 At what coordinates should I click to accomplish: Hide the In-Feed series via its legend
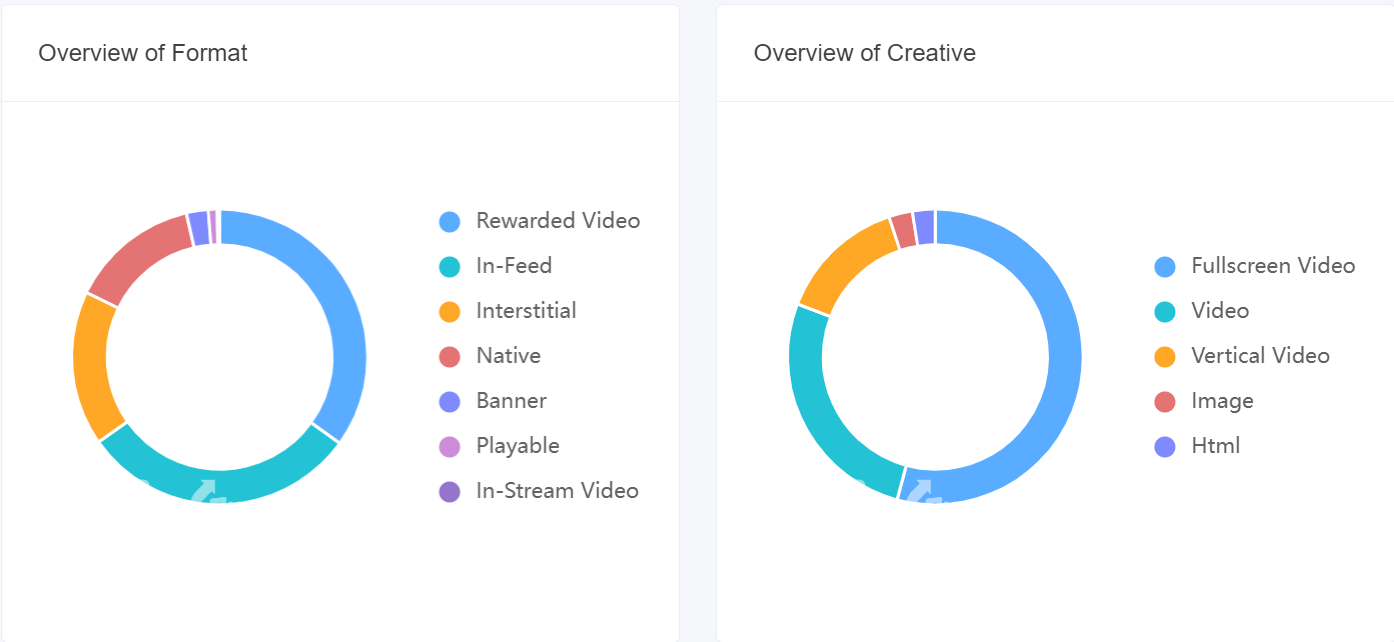click(x=513, y=266)
